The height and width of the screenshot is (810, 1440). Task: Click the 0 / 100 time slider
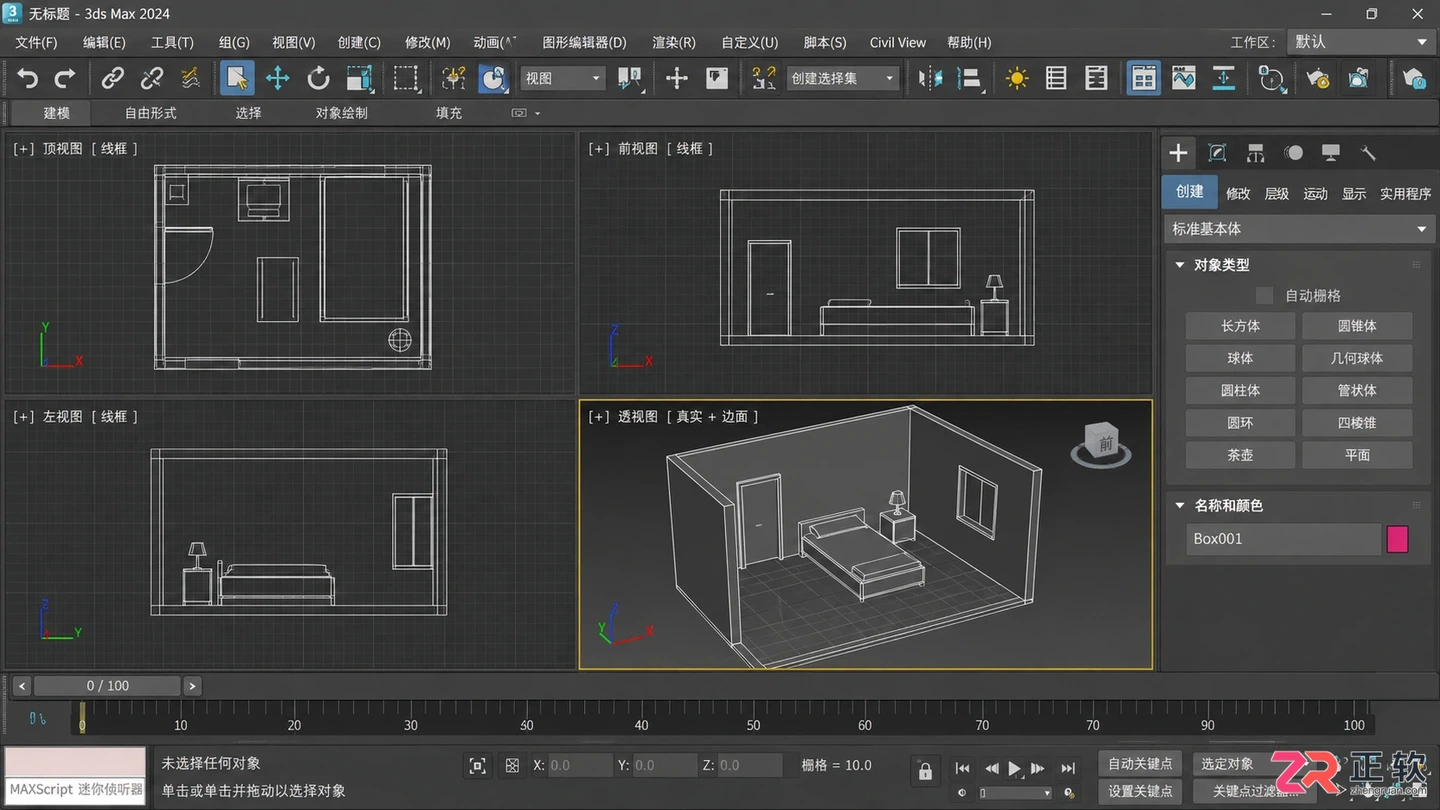click(108, 686)
